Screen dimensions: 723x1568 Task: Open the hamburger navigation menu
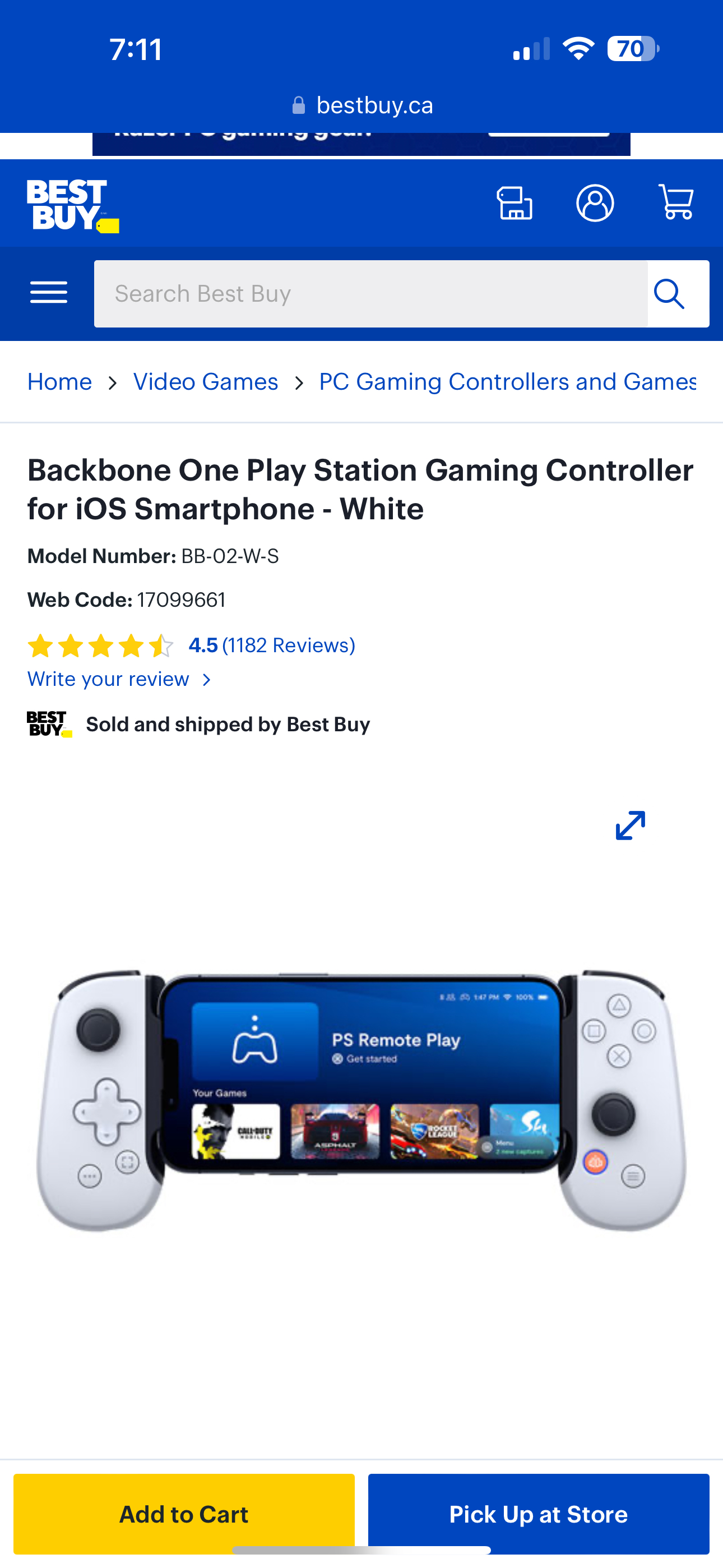pos(49,293)
